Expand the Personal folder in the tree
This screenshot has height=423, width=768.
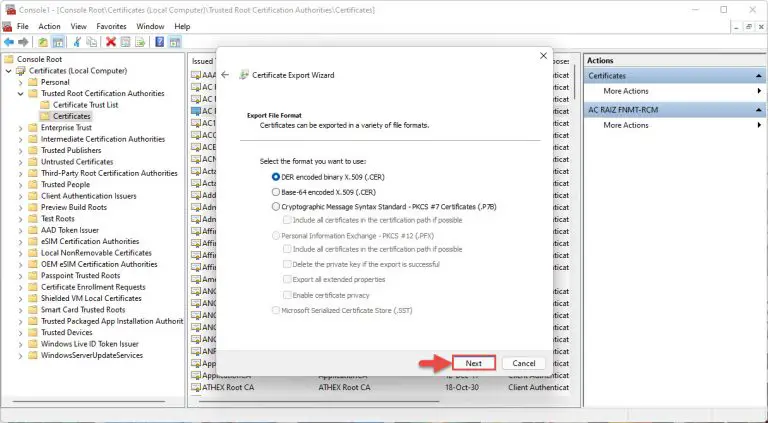[x=21, y=82]
